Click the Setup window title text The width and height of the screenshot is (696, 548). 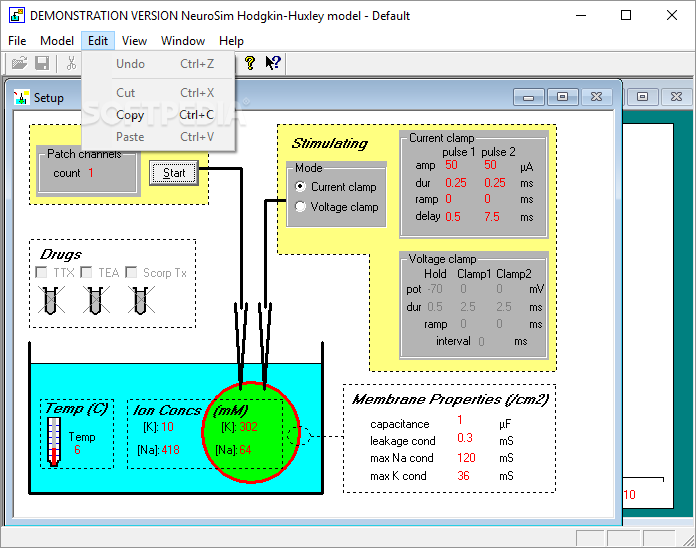pos(49,98)
